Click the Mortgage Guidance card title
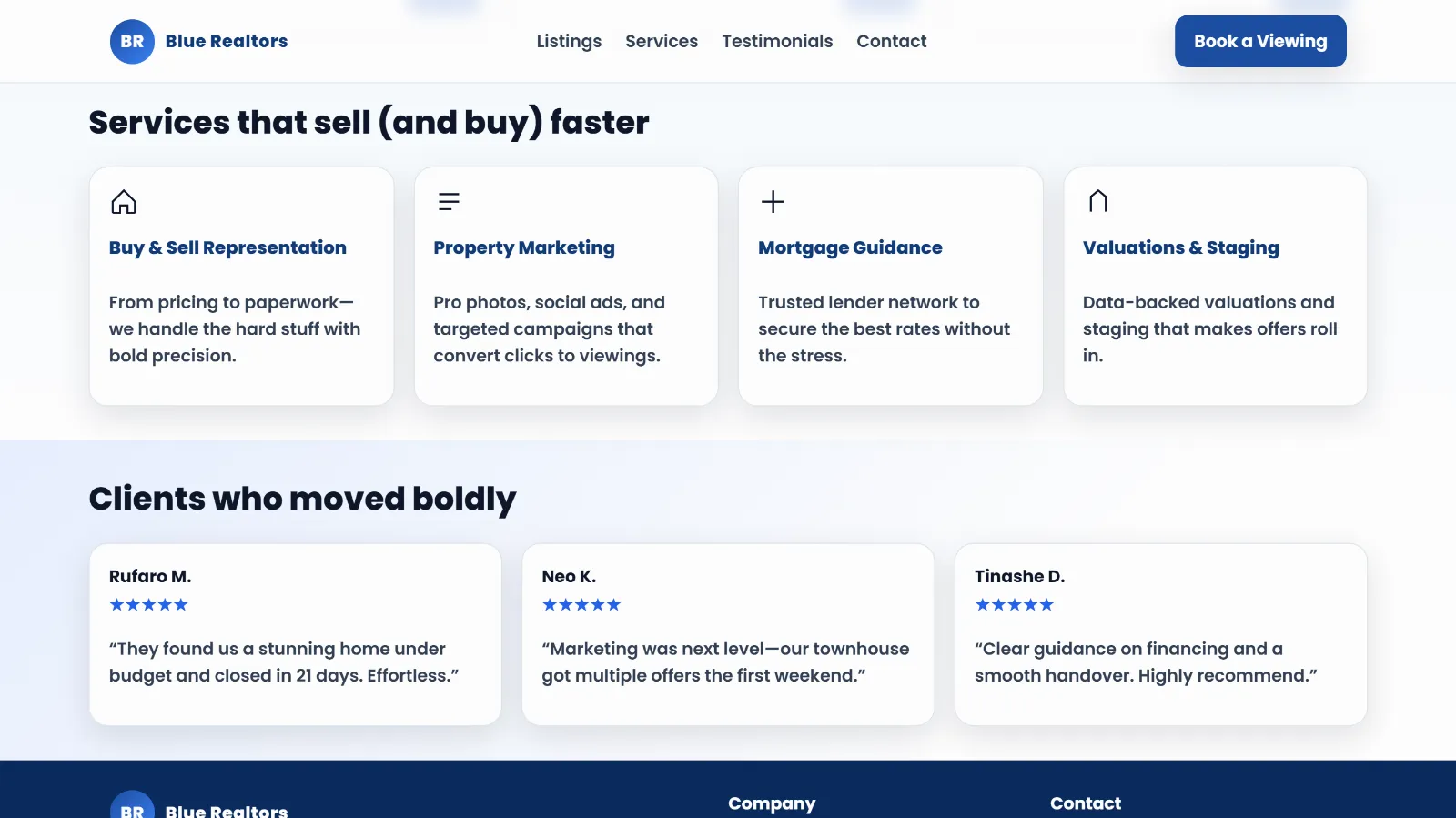 coord(850,247)
